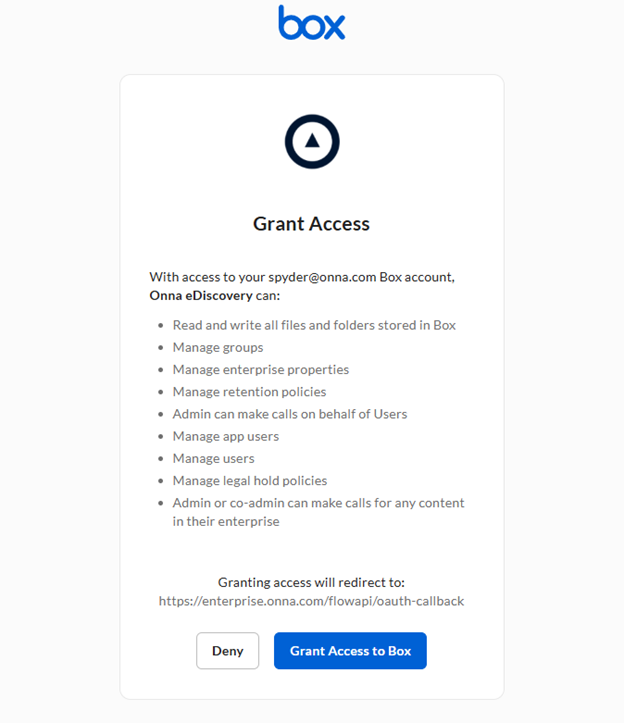Select the Manage legal hold policies item
Viewport: 624px width, 723px height.
click(x=249, y=480)
